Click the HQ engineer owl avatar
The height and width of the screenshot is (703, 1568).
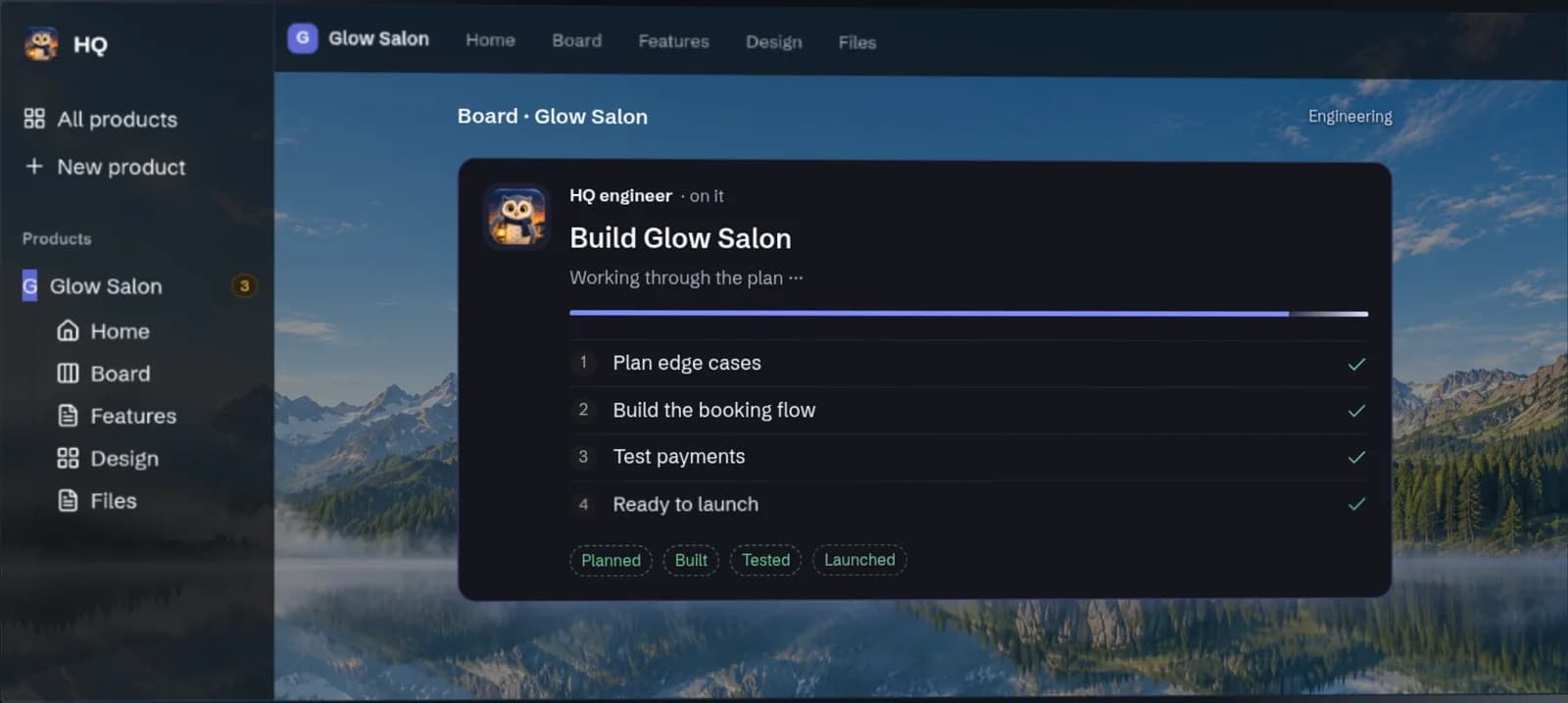[x=516, y=216]
